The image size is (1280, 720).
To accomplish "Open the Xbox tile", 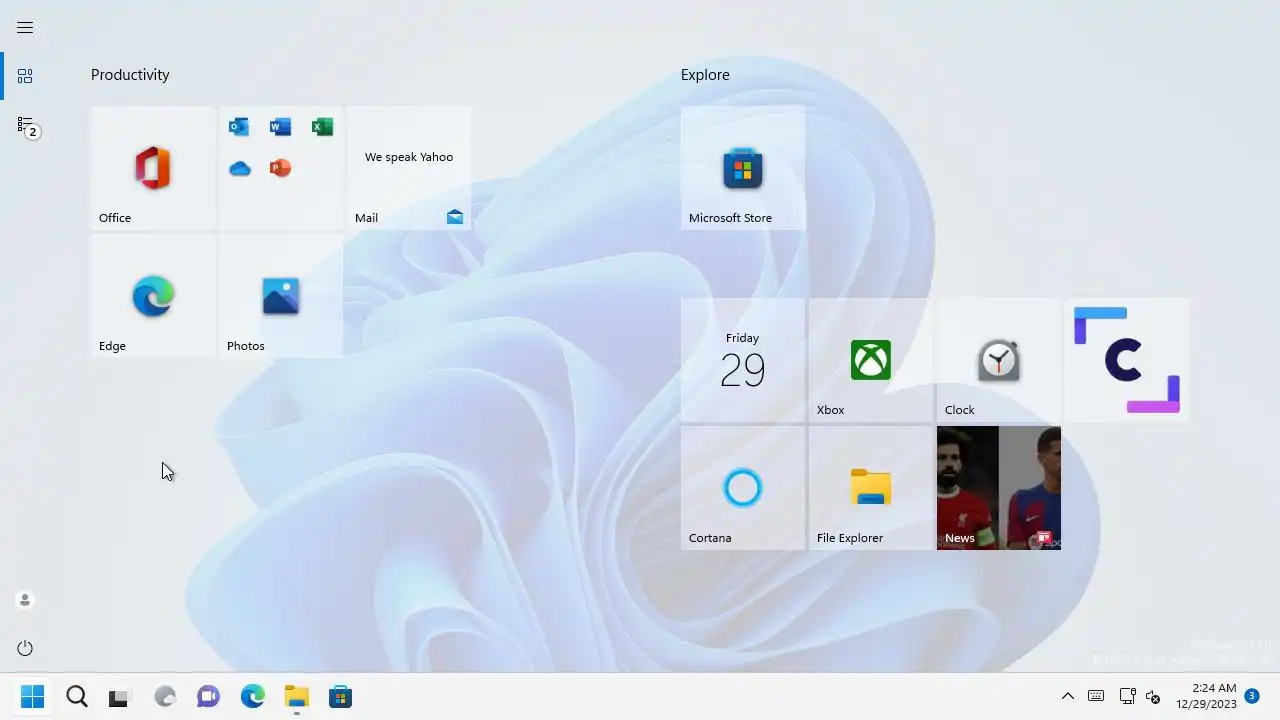I will pyautogui.click(x=871, y=360).
